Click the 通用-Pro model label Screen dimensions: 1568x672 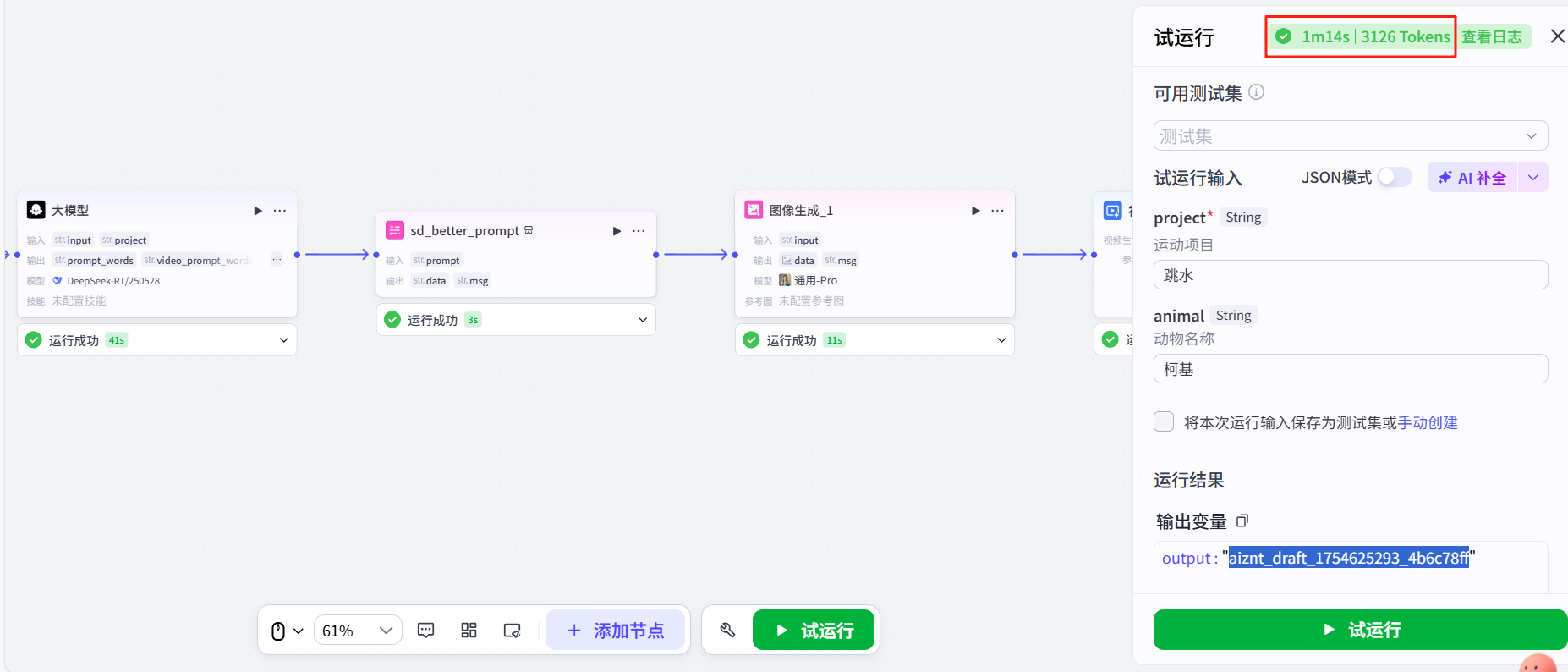coord(815,280)
